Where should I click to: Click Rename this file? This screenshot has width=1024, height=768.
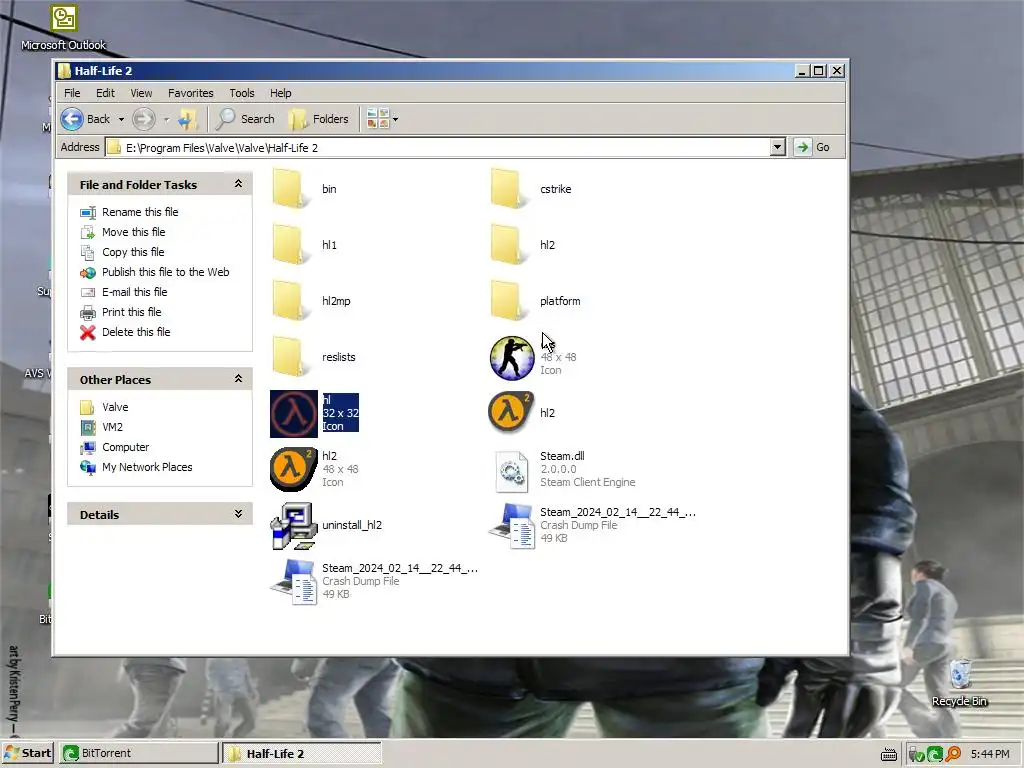pyautogui.click(x=140, y=212)
